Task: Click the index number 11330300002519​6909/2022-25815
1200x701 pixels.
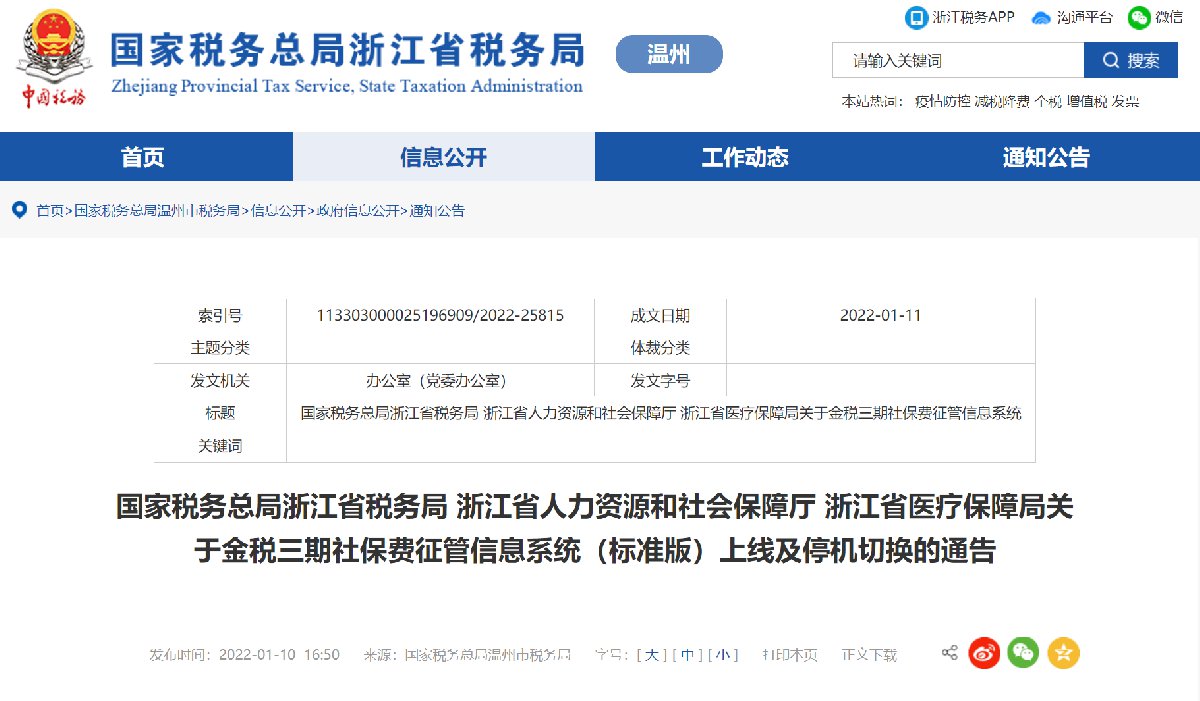Action: (440, 315)
